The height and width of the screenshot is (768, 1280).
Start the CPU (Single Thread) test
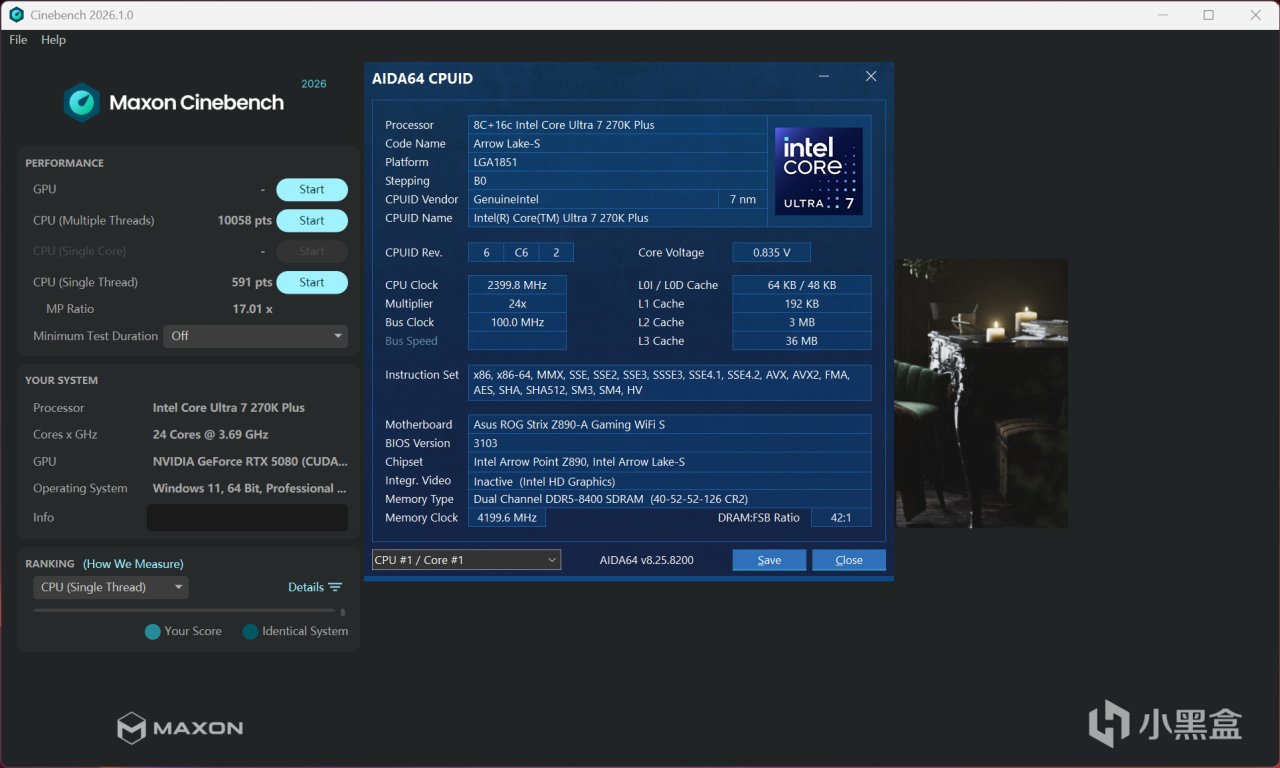pyautogui.click(x=312, y=282)
